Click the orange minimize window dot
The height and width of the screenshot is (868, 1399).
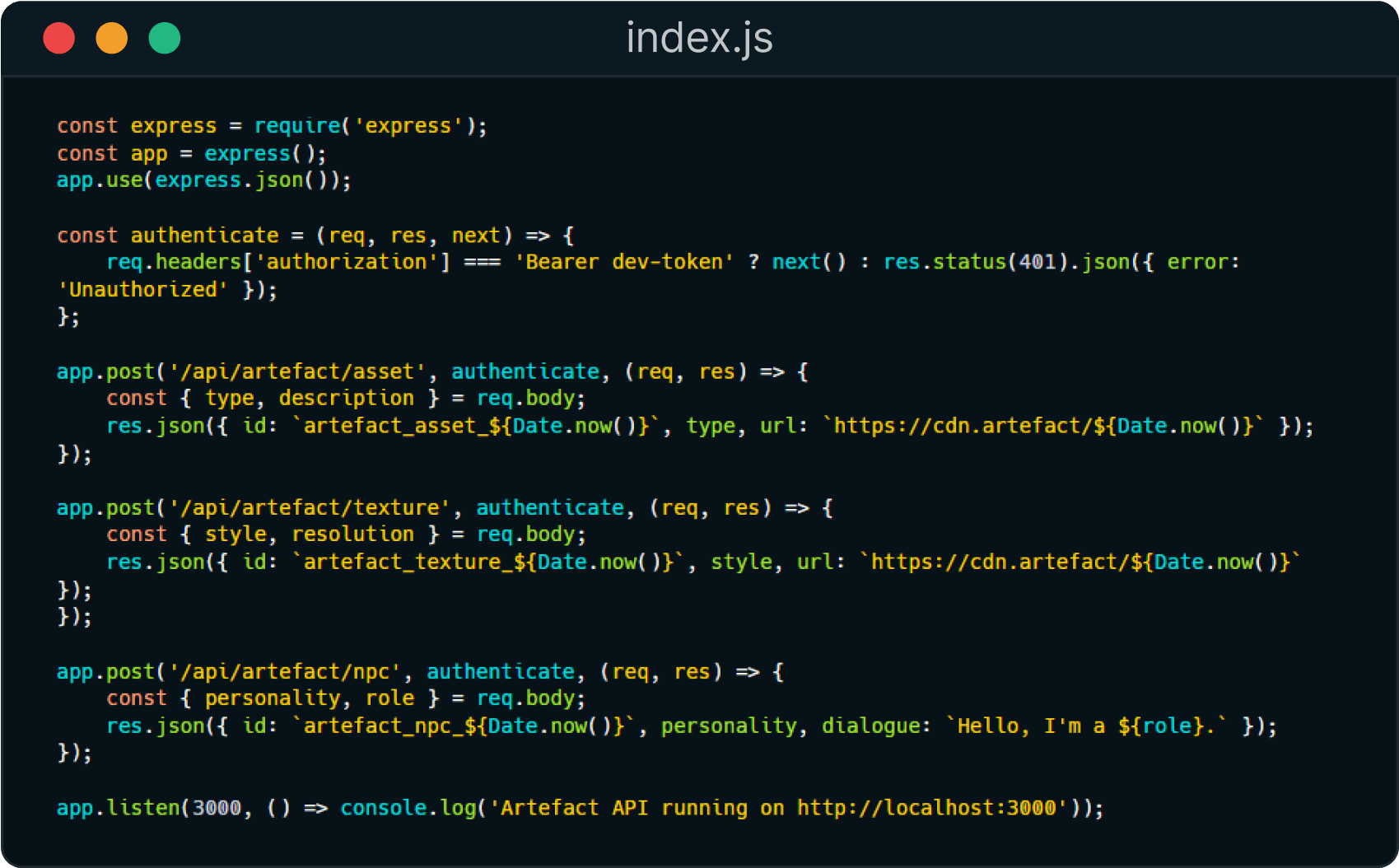click(112, 39)
